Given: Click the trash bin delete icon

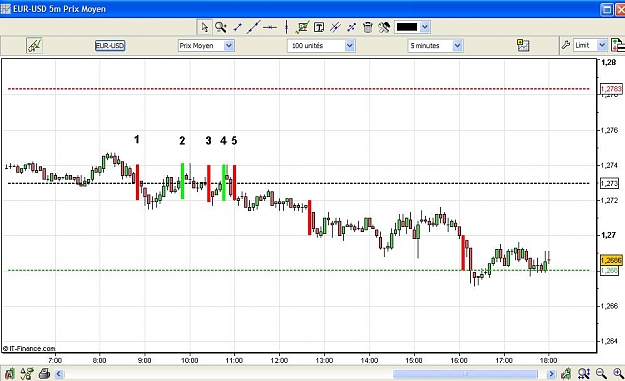Looking at the screenshot, I should pos(368,27).
